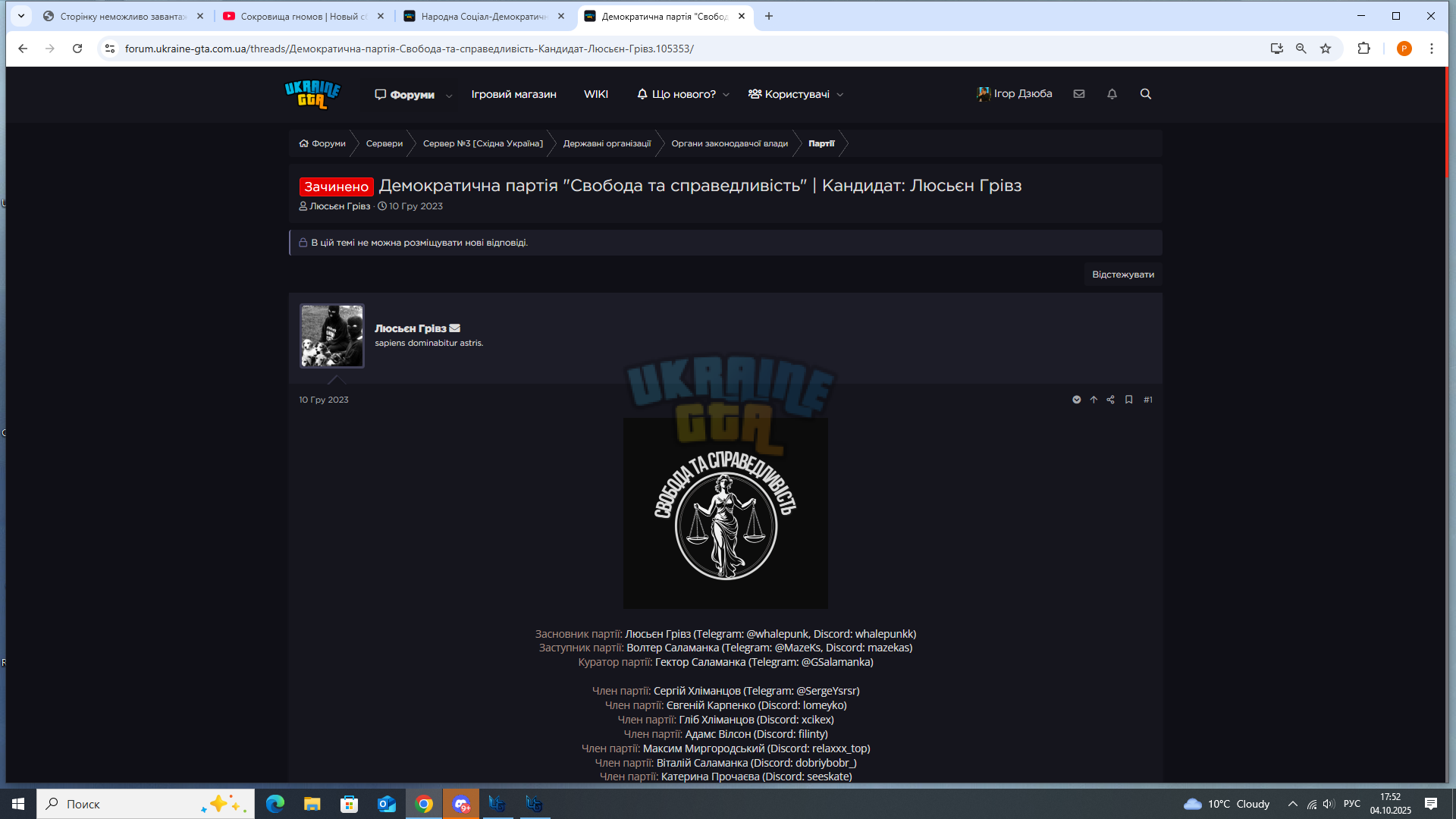Go to Партії breadcrumb

821,143
